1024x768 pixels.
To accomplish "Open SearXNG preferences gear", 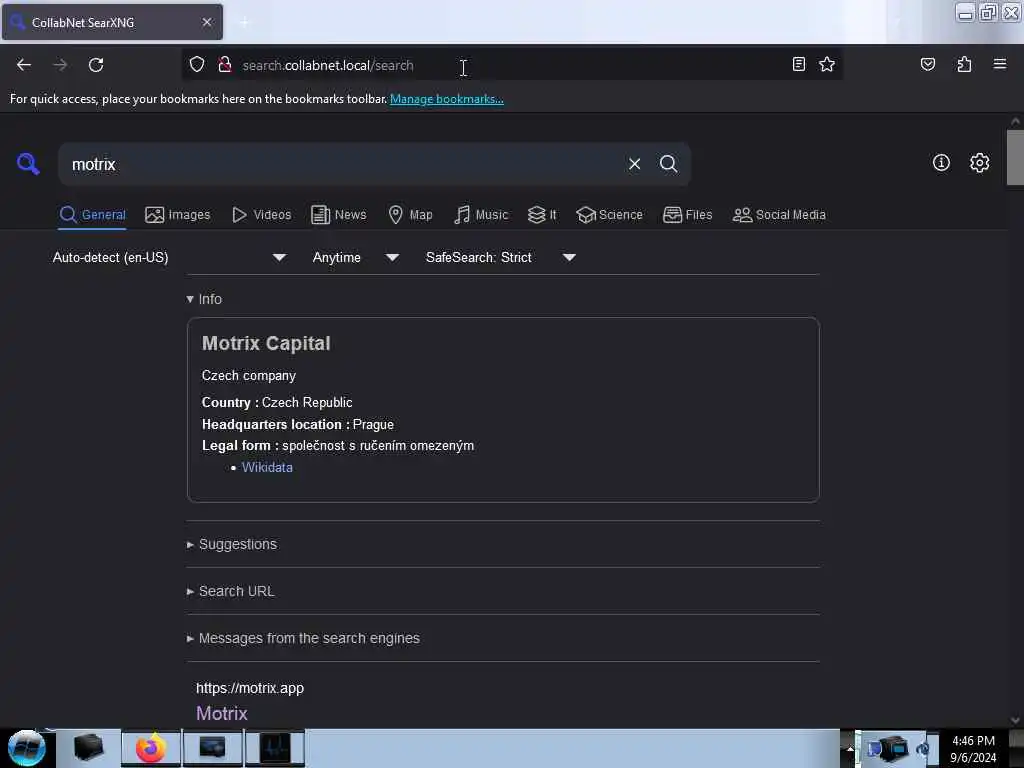I will [979, 163].
